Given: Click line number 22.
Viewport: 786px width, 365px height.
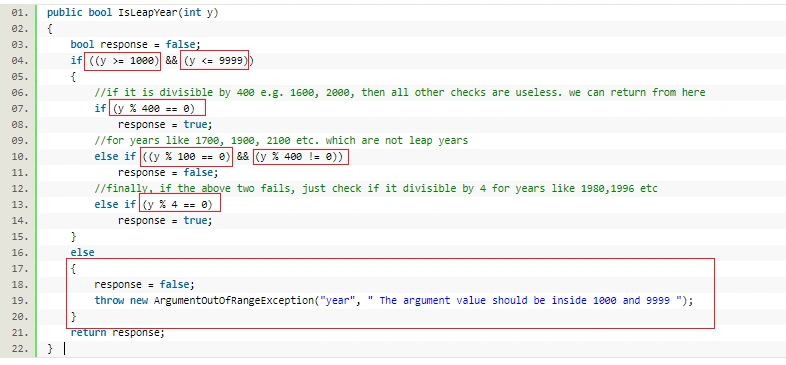Looking at the screenshot, I should point(20,349).
